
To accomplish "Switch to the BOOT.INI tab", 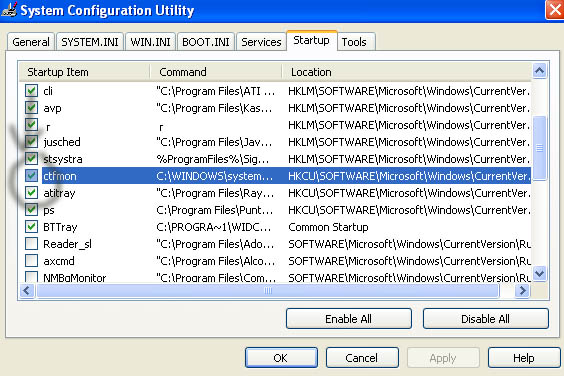I will pyautogui.click(x=206, y=42).
